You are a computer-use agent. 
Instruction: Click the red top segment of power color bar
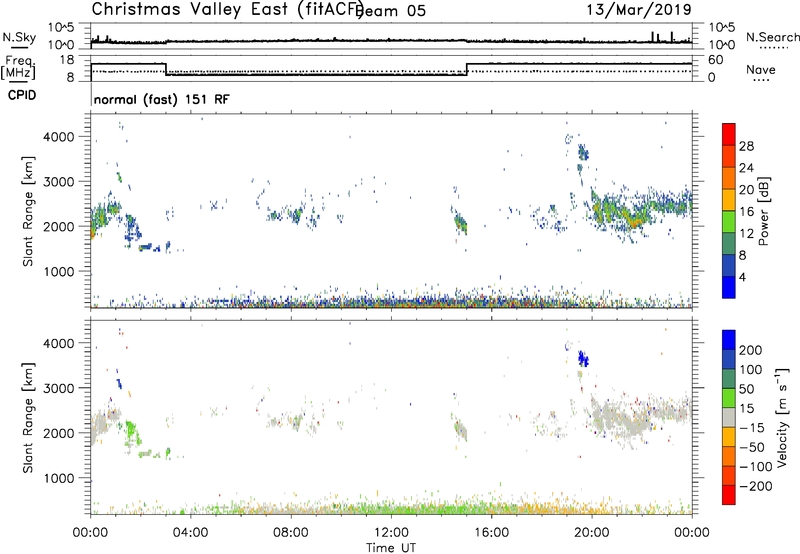click(729, 134)
